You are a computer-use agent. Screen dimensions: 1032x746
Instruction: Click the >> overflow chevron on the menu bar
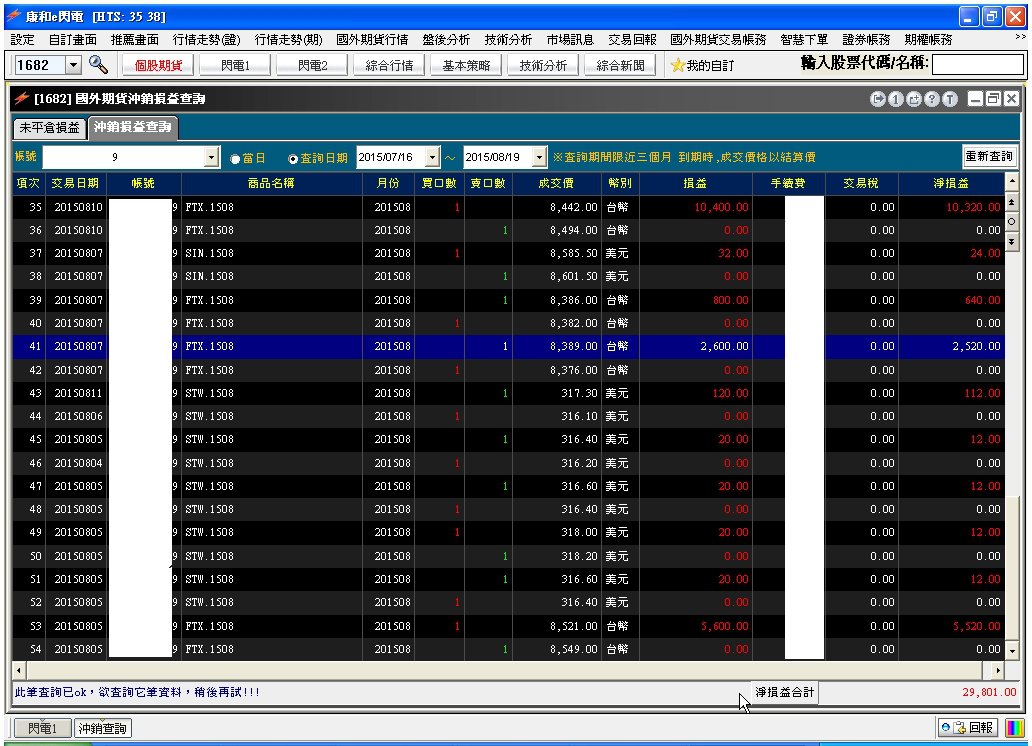[1021, 38]
